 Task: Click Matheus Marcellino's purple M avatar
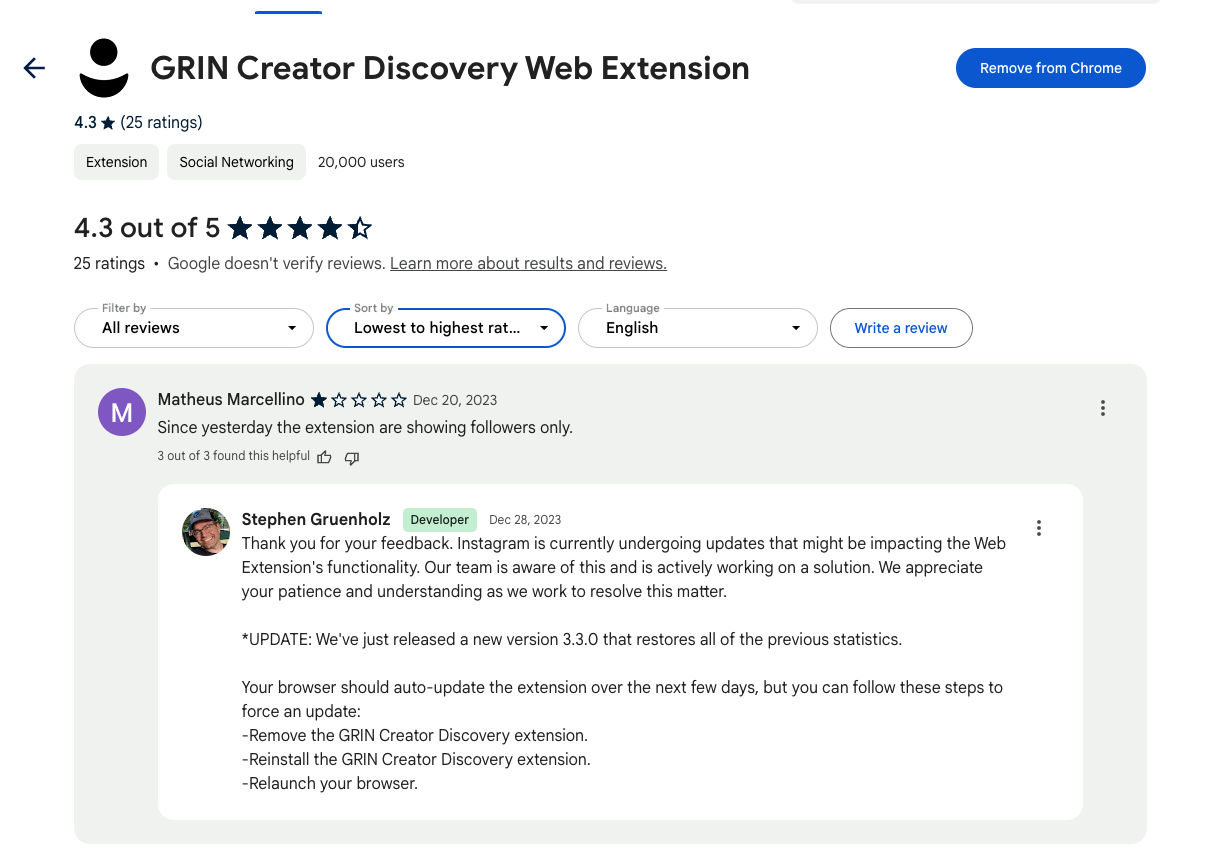click(122, 412)
